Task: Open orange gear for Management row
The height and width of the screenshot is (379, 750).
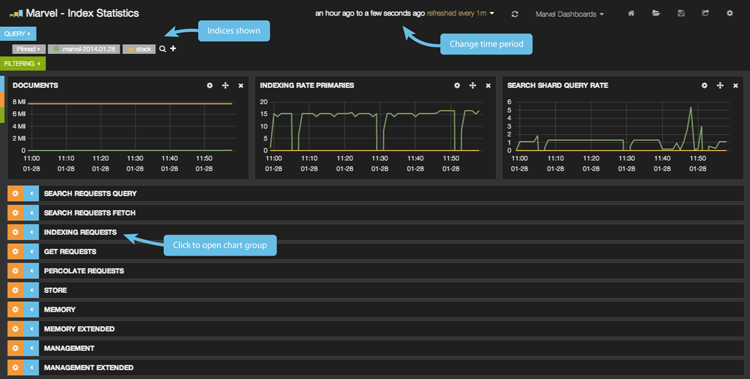Action: (15, 348)
